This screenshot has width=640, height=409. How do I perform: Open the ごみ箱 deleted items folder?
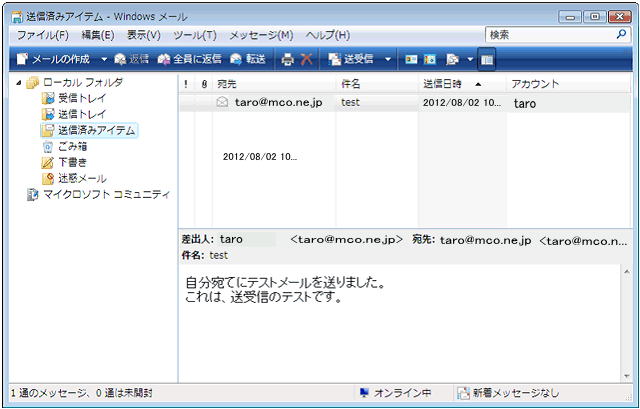tap(65, 146)
